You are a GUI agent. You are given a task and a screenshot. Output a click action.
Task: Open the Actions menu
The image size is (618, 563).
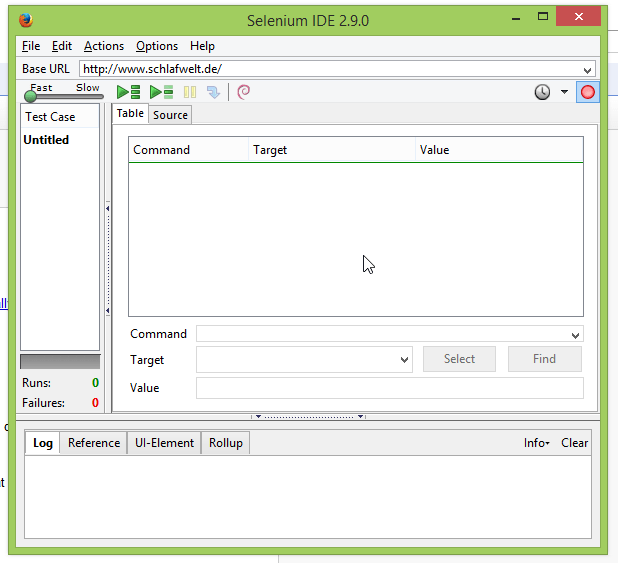click(104, 46)
